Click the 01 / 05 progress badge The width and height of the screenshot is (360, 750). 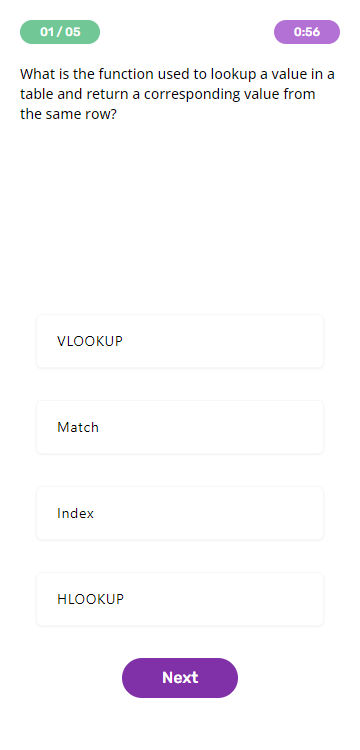coord(60,32)
